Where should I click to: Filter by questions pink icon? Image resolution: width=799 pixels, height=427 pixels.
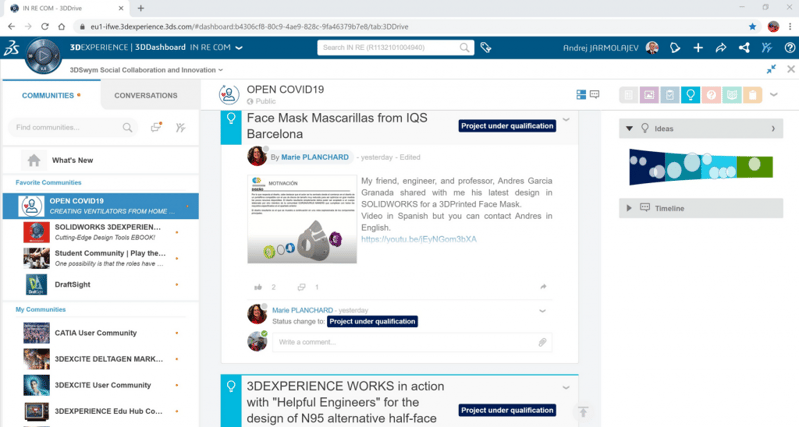(x=711, y=95)
